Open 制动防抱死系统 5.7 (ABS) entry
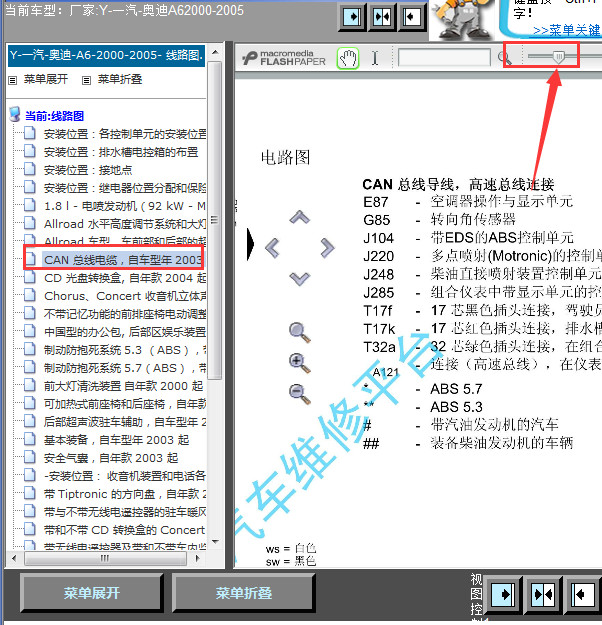 125,368
